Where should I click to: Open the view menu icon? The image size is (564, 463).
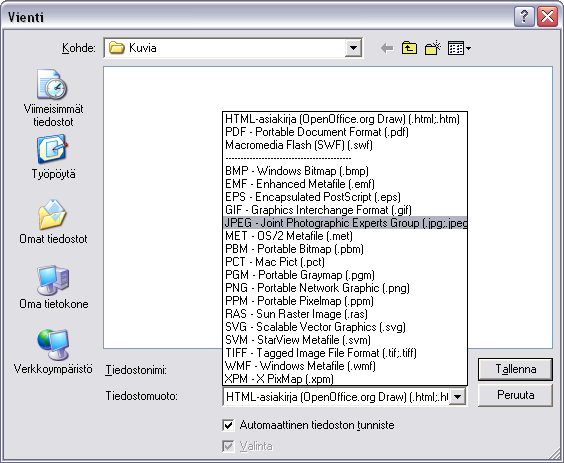click(456, 48)
